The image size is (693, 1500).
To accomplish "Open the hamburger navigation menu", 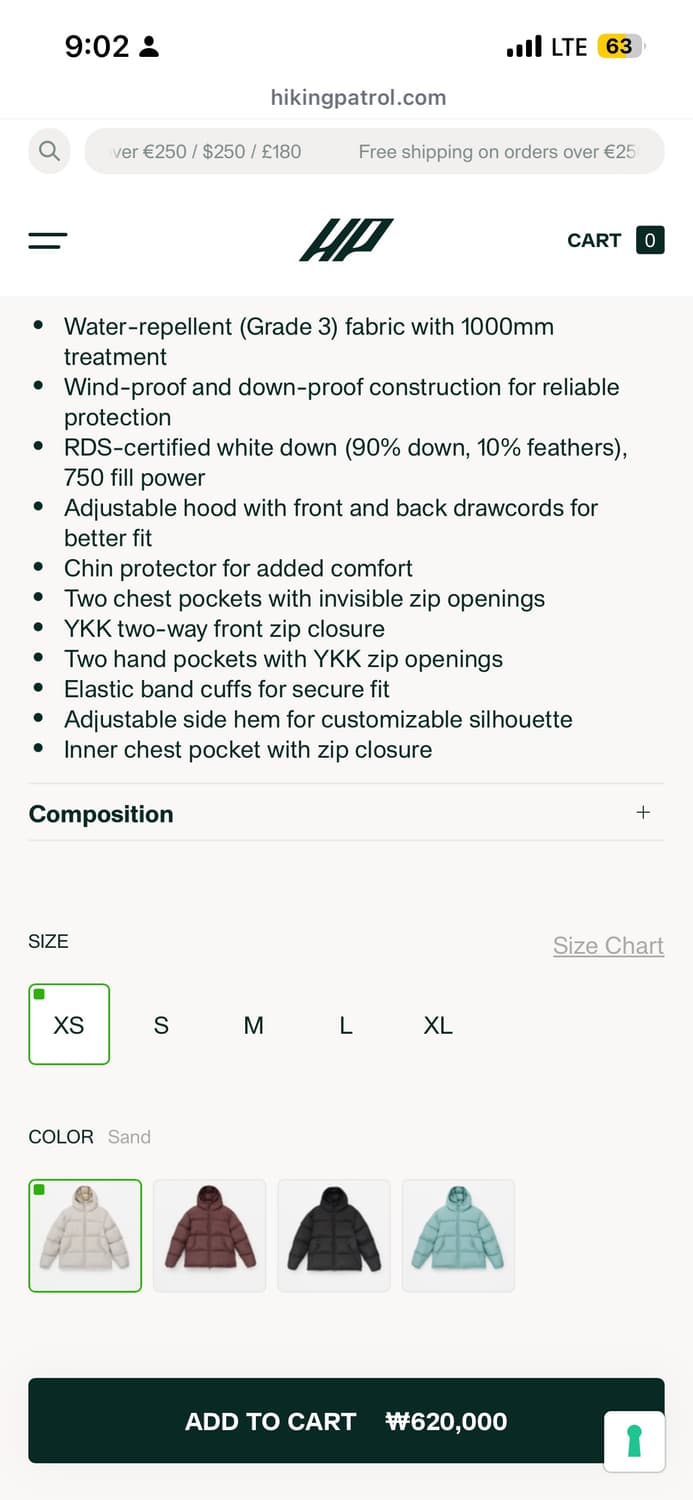I will pos(48,240).
